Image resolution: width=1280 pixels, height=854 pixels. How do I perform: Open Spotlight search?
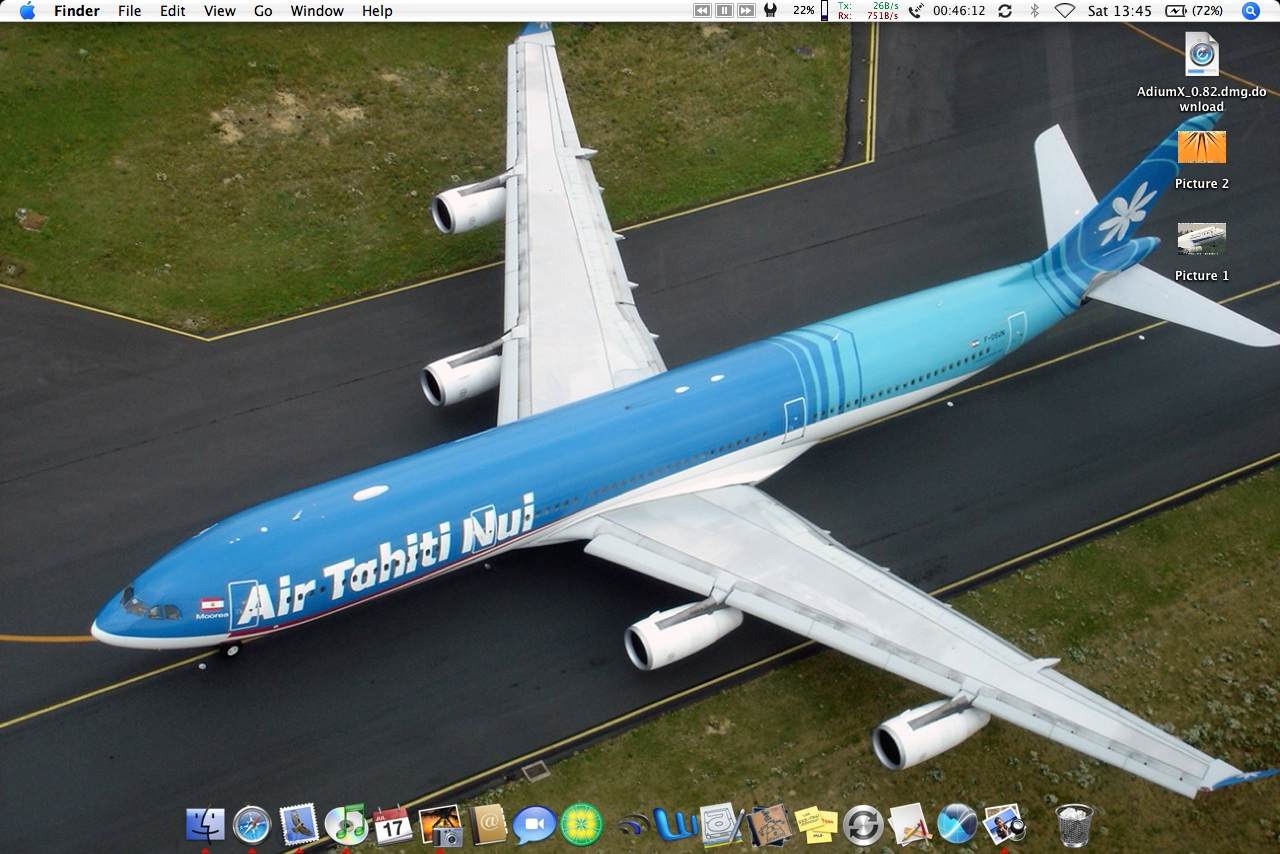(1251, 11)
